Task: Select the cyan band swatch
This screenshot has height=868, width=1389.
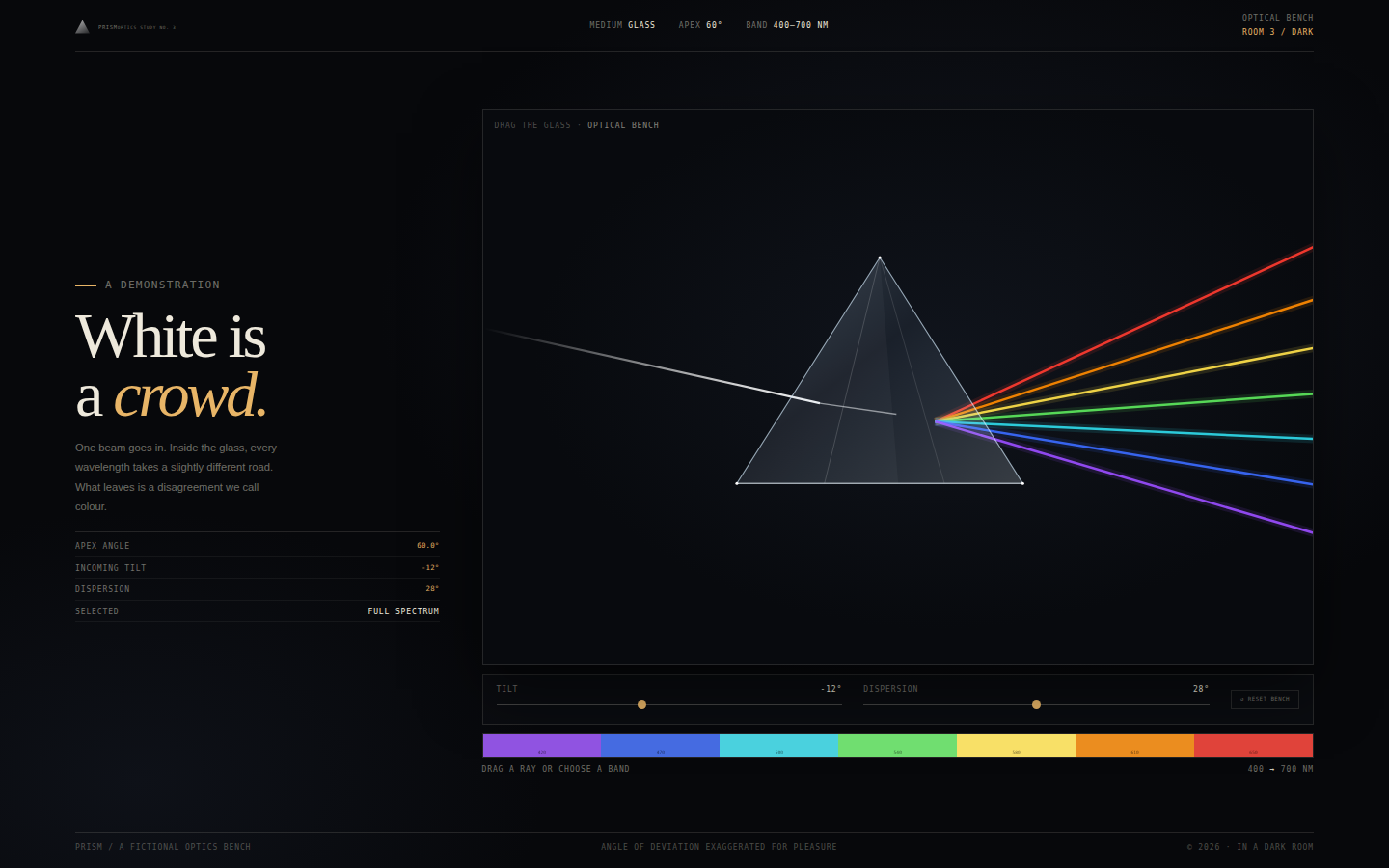Action: pyautogui.click(x=778, y=746)
